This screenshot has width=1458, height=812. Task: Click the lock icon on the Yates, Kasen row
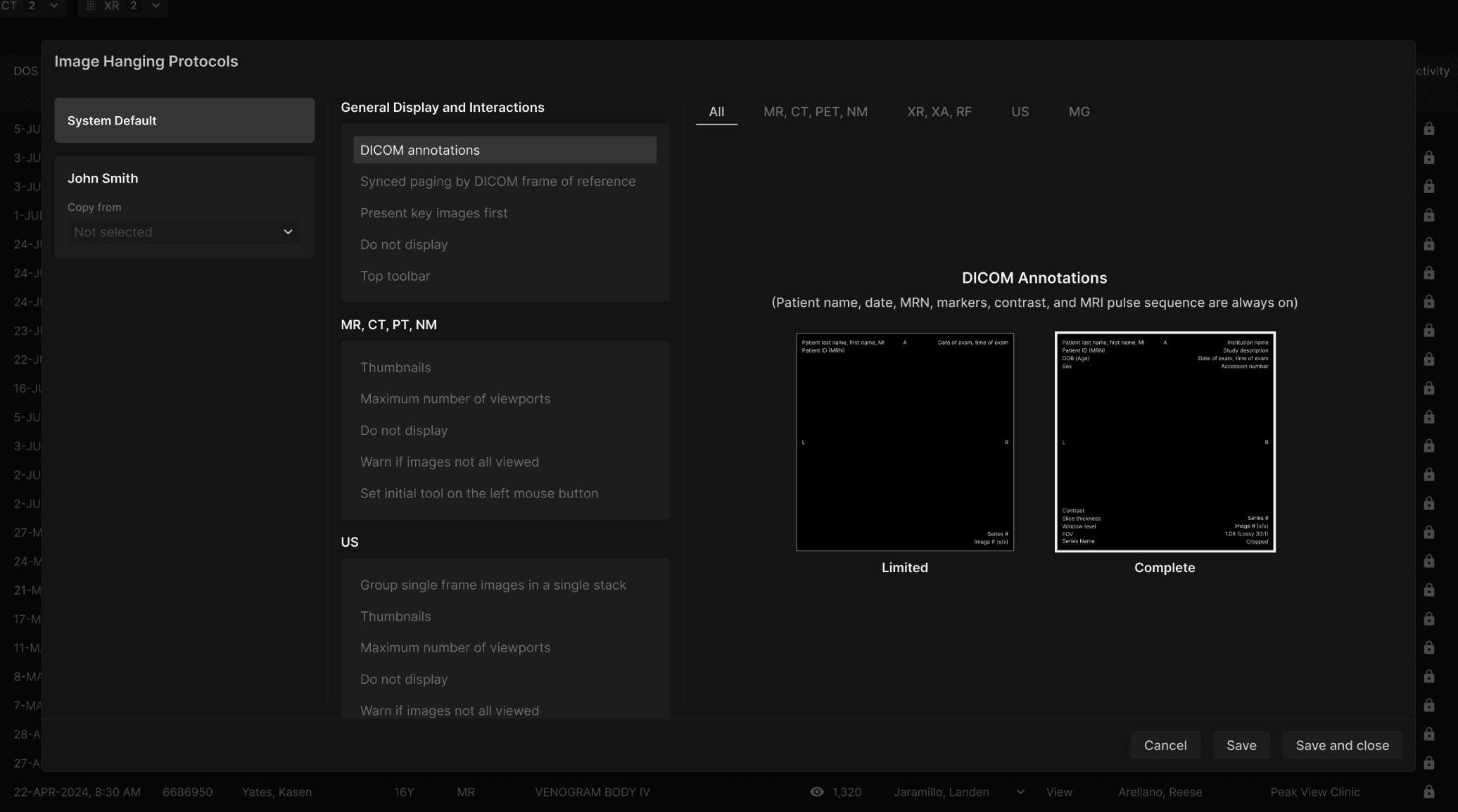tap(1428, 792)
